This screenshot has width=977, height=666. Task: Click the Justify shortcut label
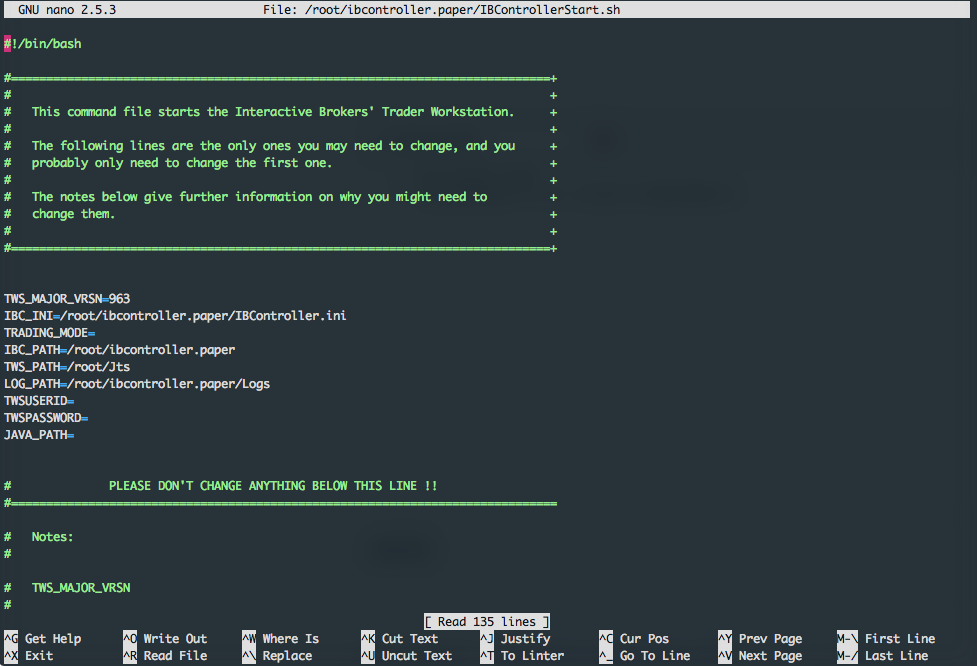point(525,639)
